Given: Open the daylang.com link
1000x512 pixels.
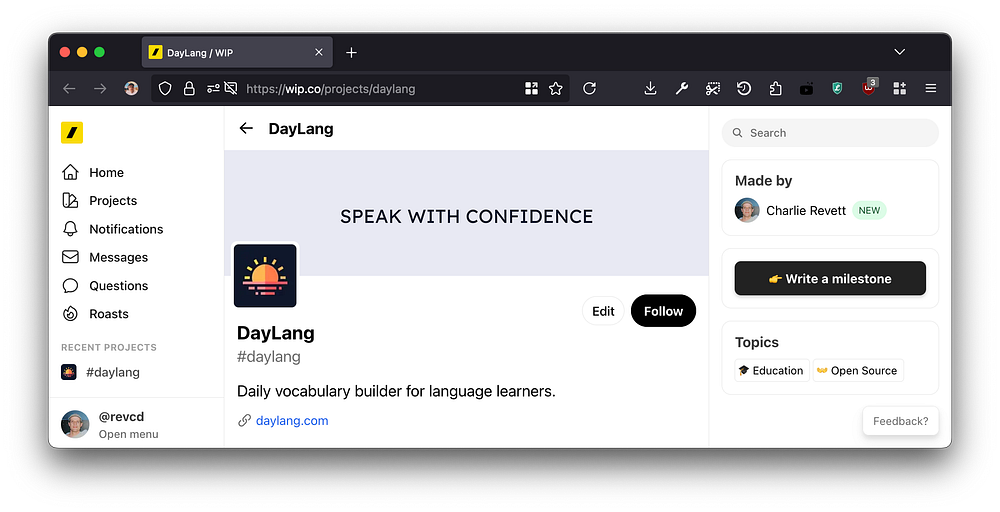Looking at the screenshot, I should (x=292, y=420).
